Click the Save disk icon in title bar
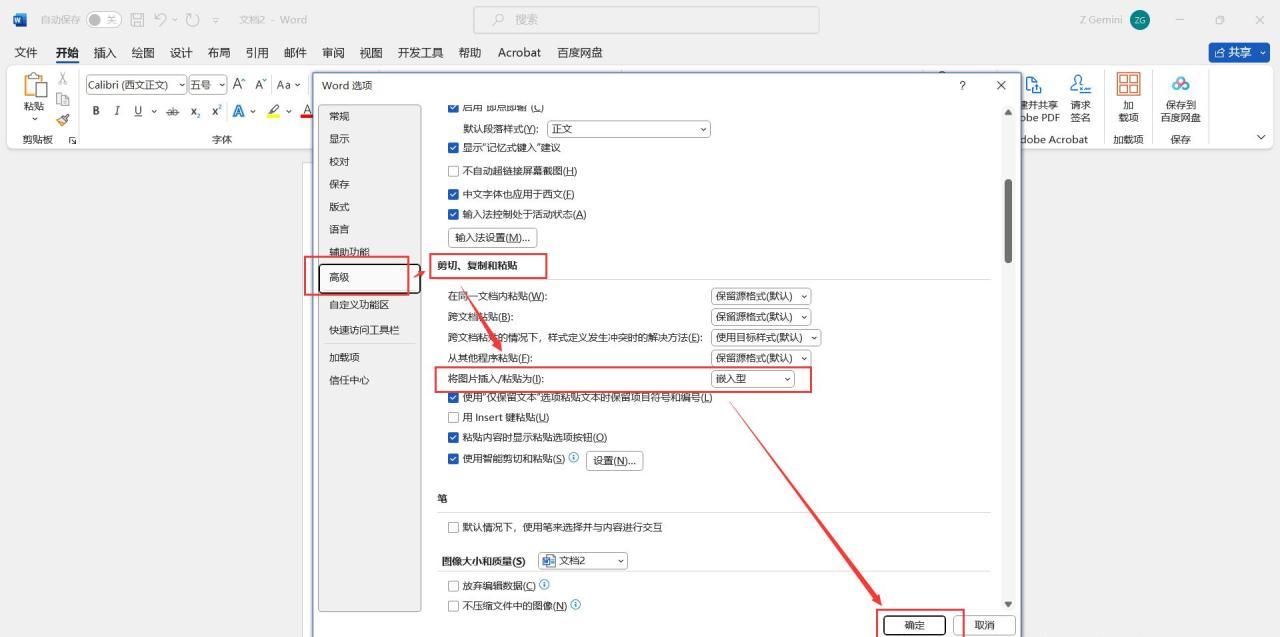 [139, 20]
